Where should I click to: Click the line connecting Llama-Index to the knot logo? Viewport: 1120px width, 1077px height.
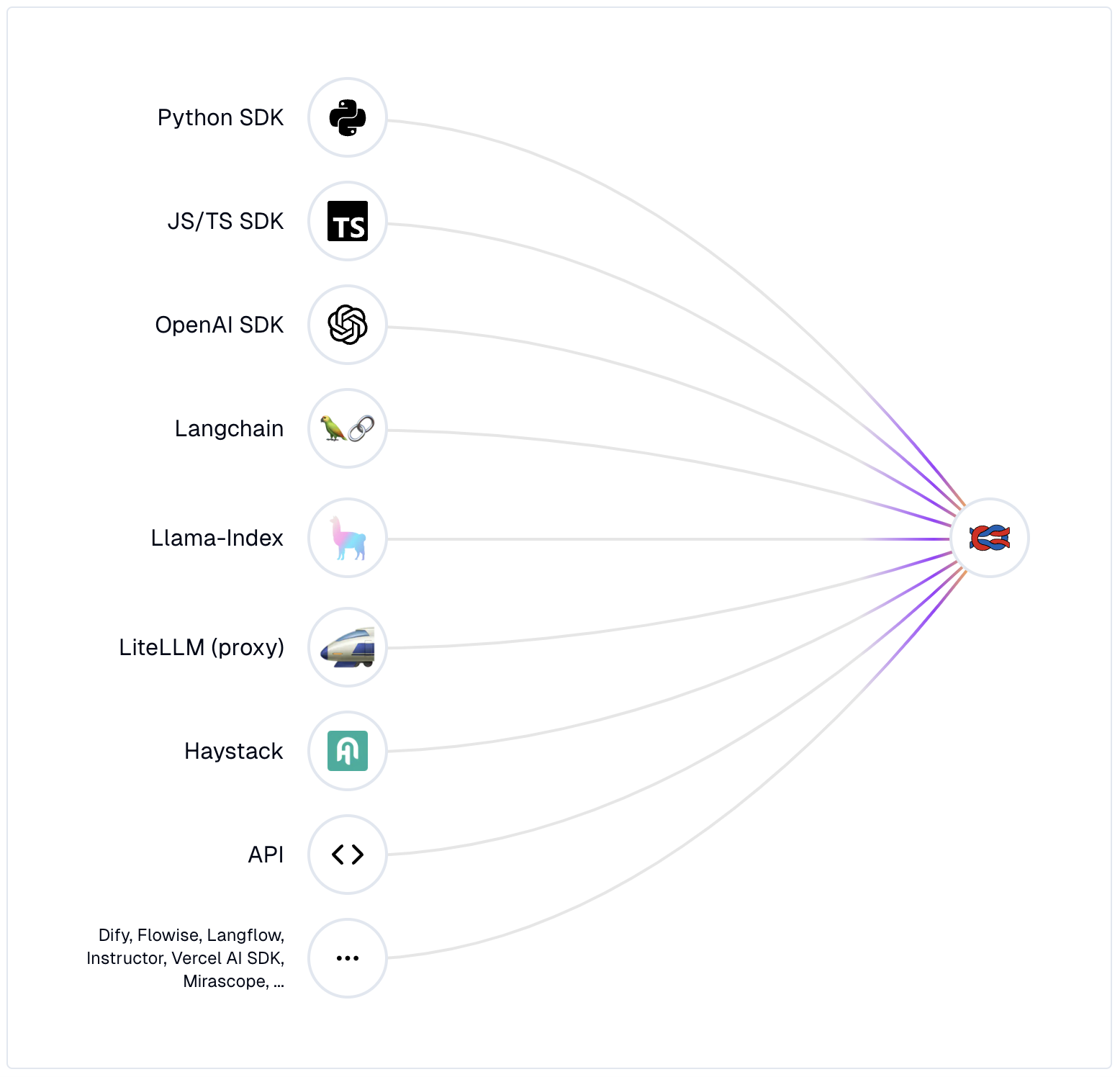[648, 539]
